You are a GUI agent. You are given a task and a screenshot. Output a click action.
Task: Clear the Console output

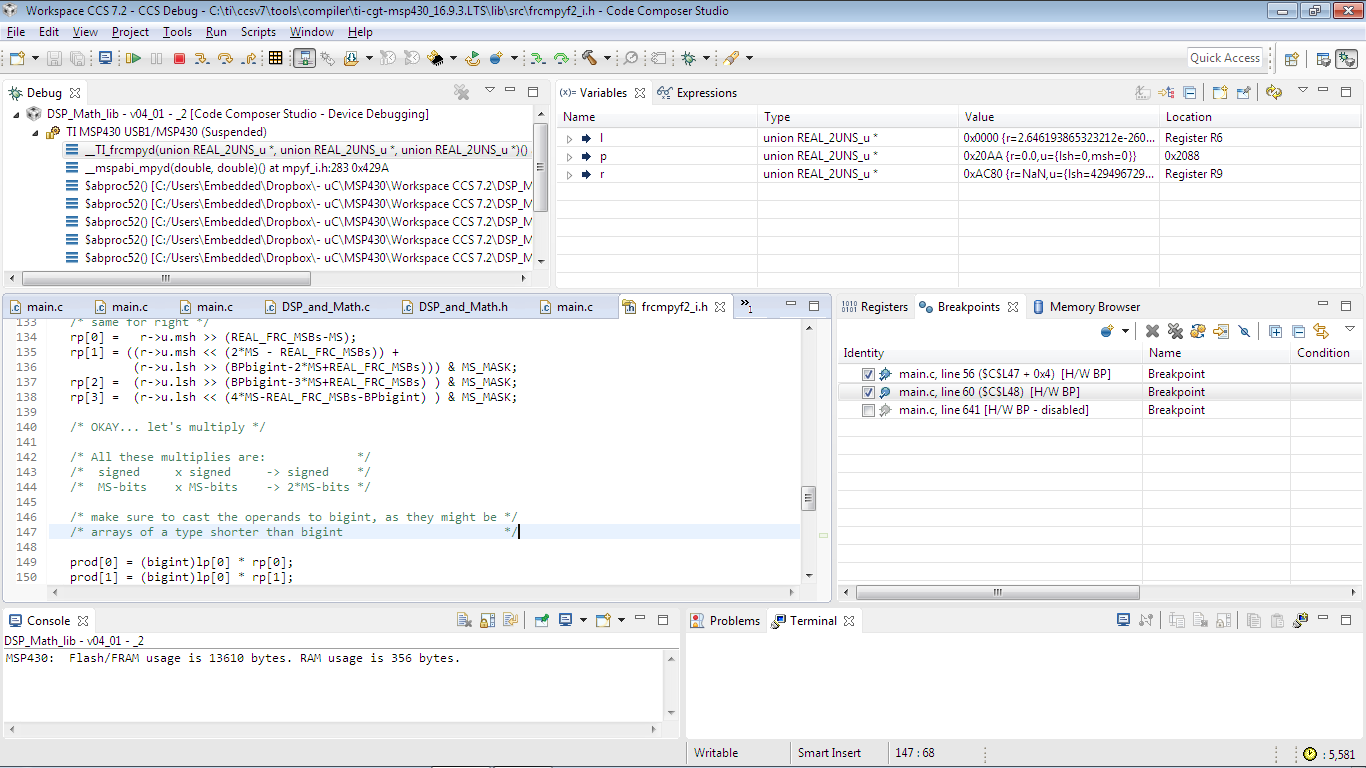pyautogui.click(x=463, y=620)
